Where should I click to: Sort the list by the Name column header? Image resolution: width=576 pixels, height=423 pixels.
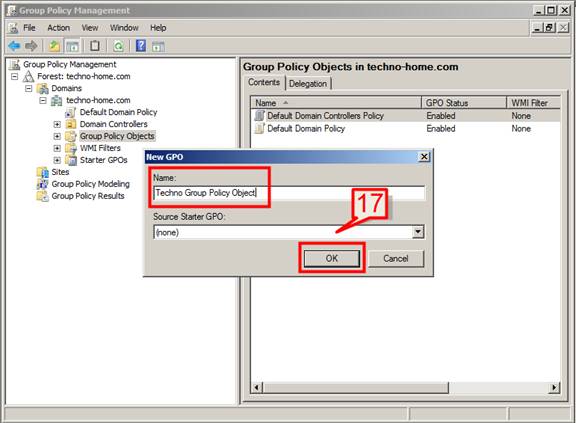(336, 103)
